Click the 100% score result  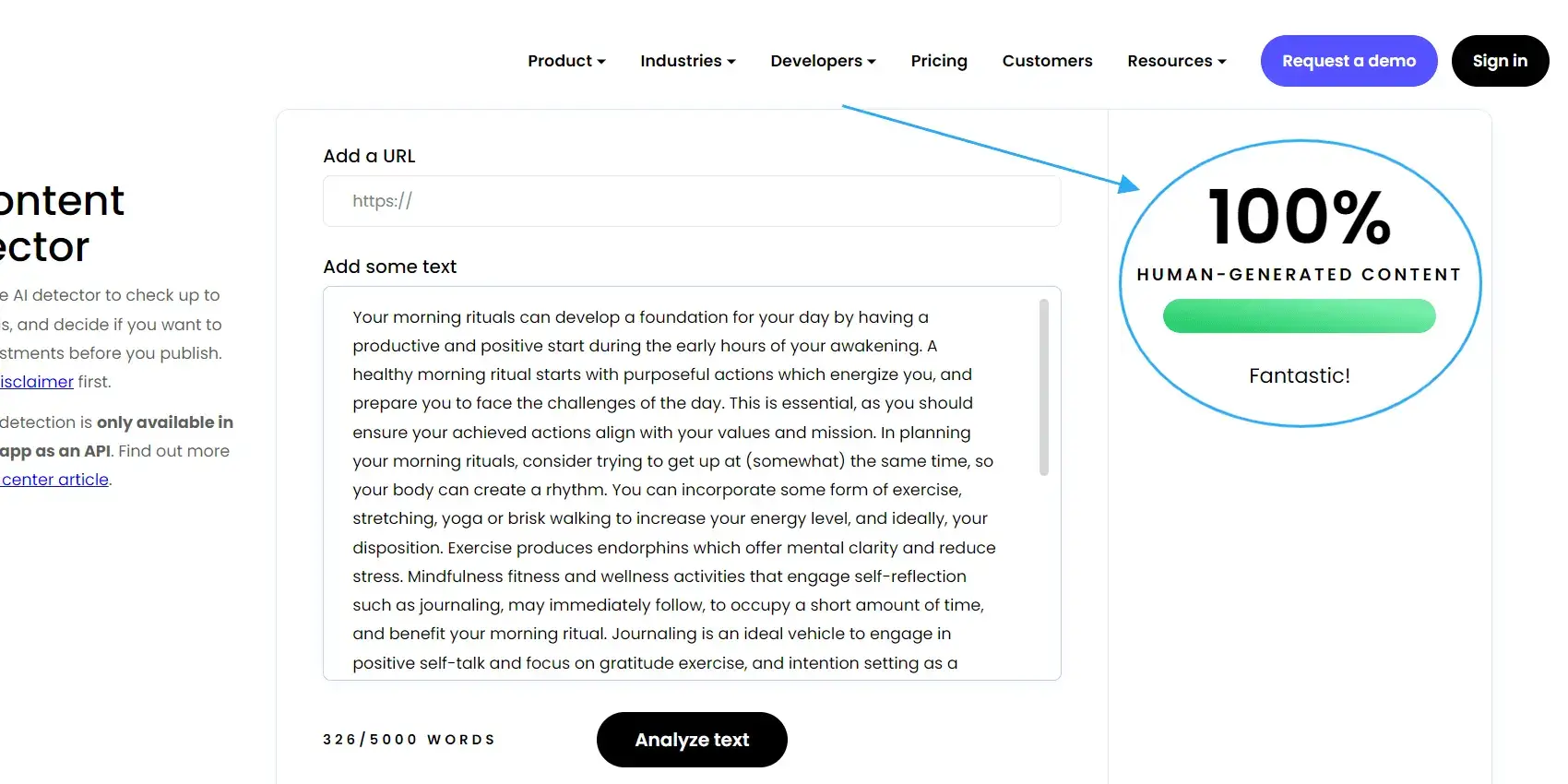pyautogui.click(x=1299, y=218)
